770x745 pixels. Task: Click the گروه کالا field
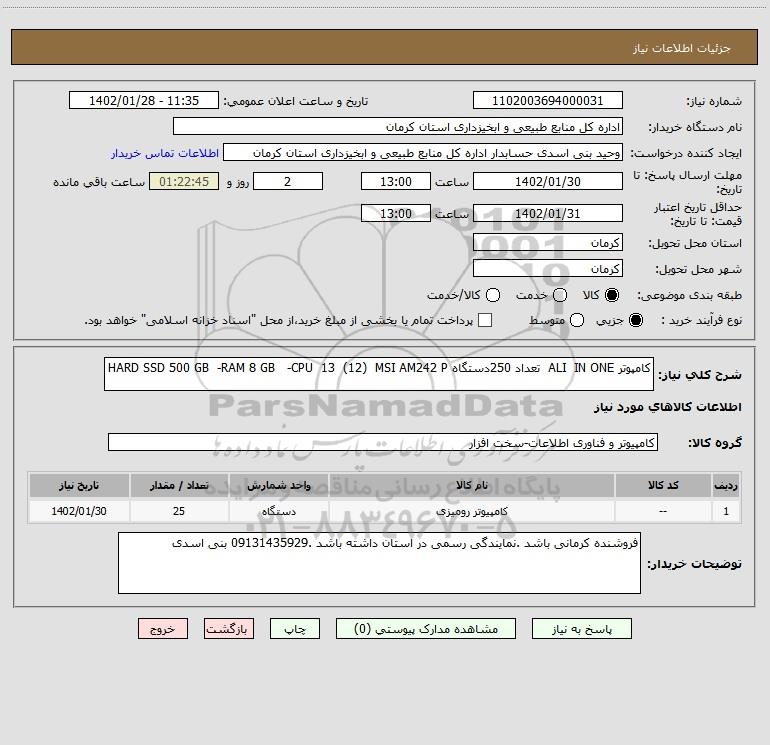coord(383,442)
